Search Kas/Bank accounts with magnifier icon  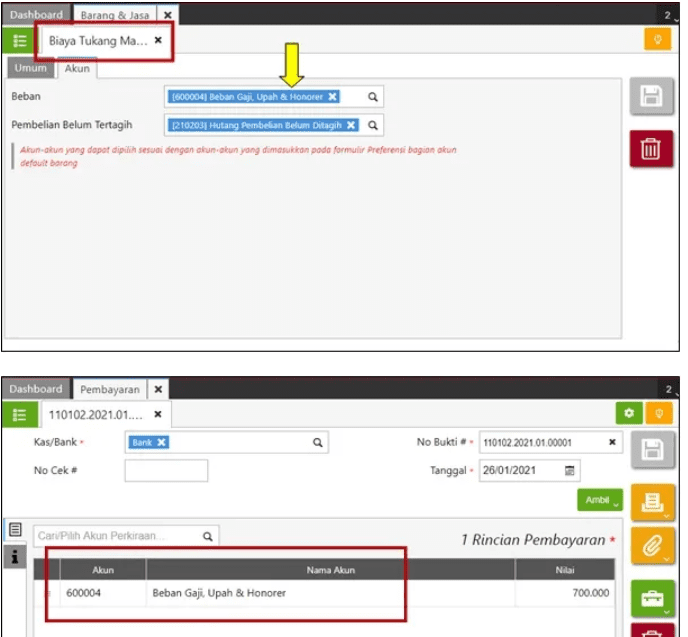(318, 443)
